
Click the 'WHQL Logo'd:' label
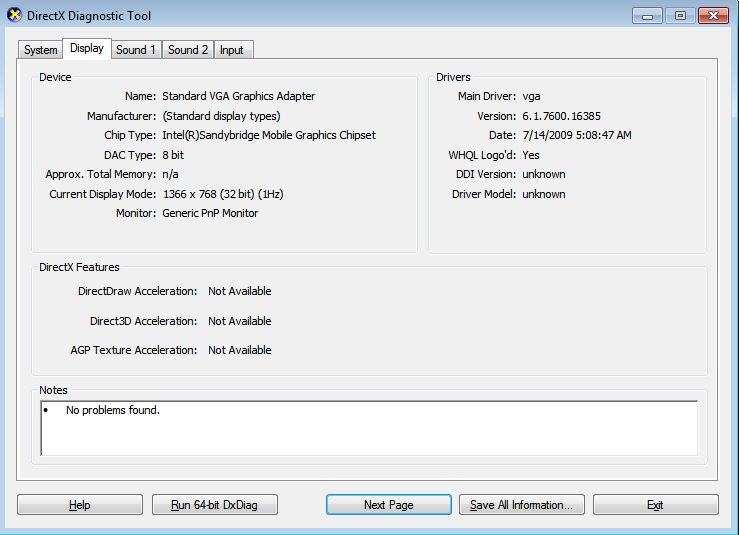(482, 155)
